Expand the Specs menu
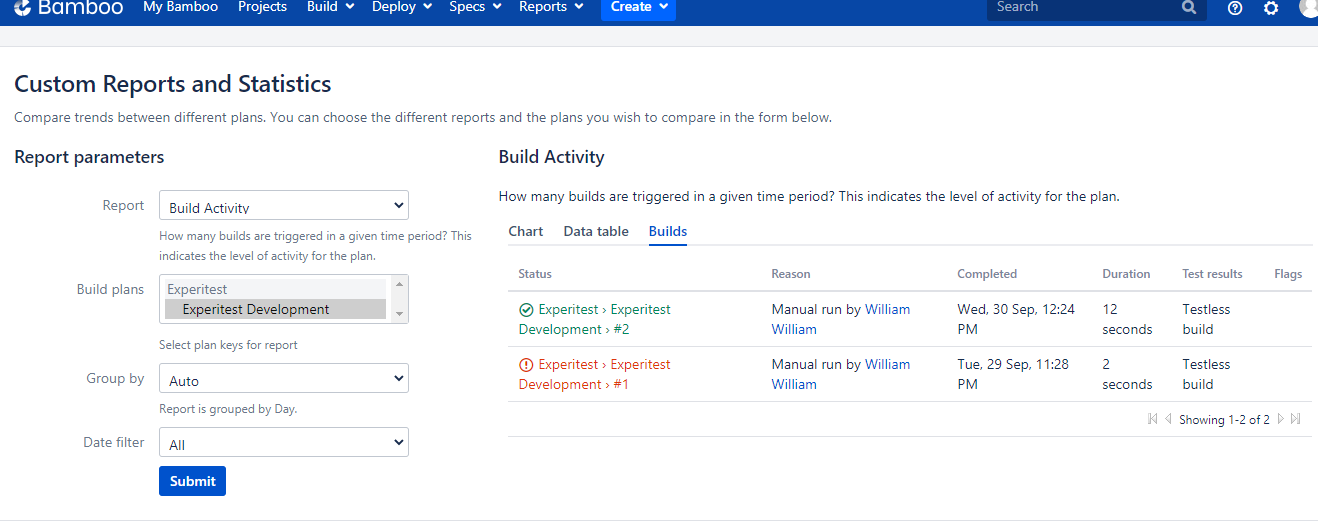The image size is (1318, 521). (x=475, y=7)
